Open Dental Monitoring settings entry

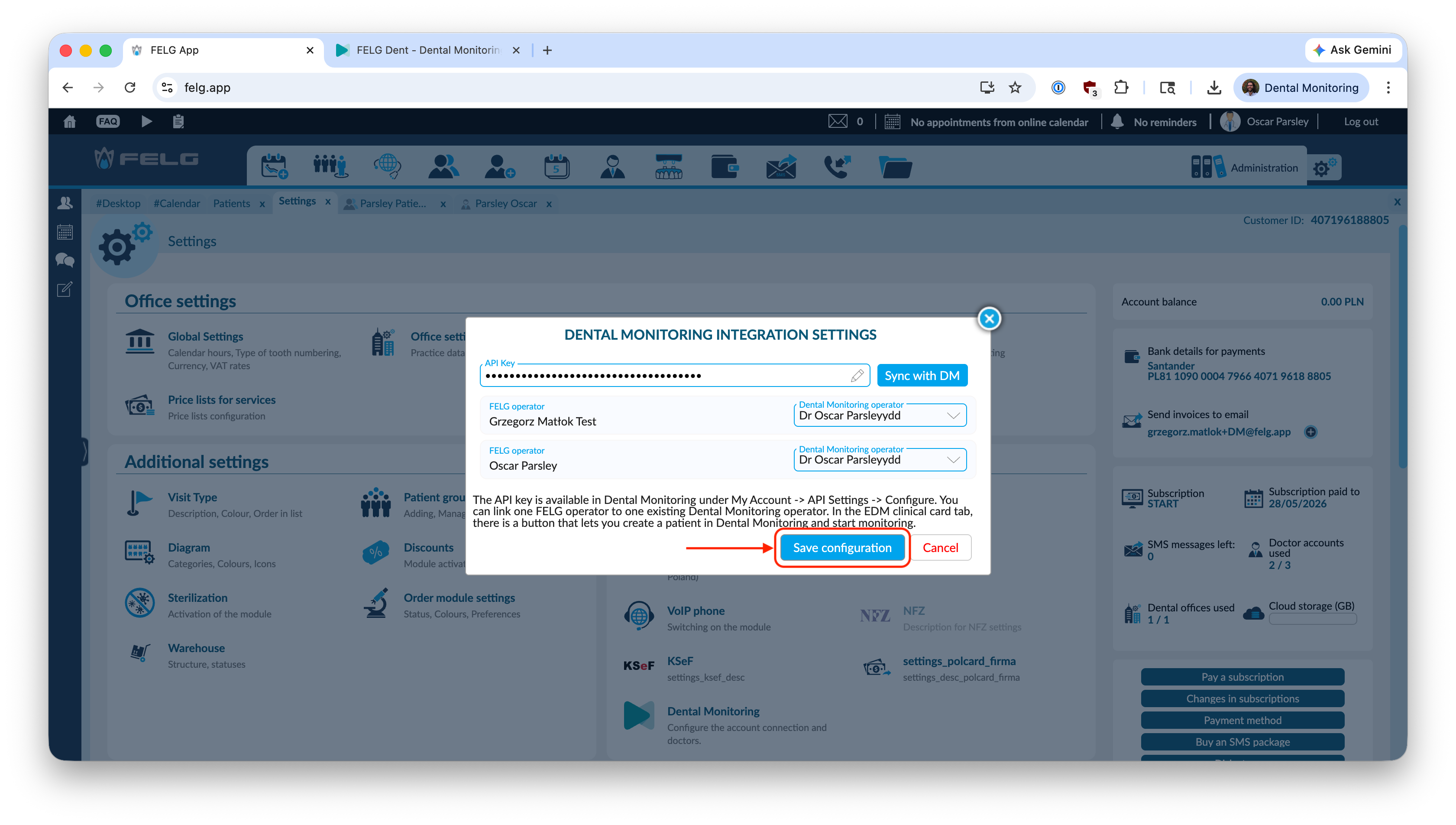tap(713, 711)
